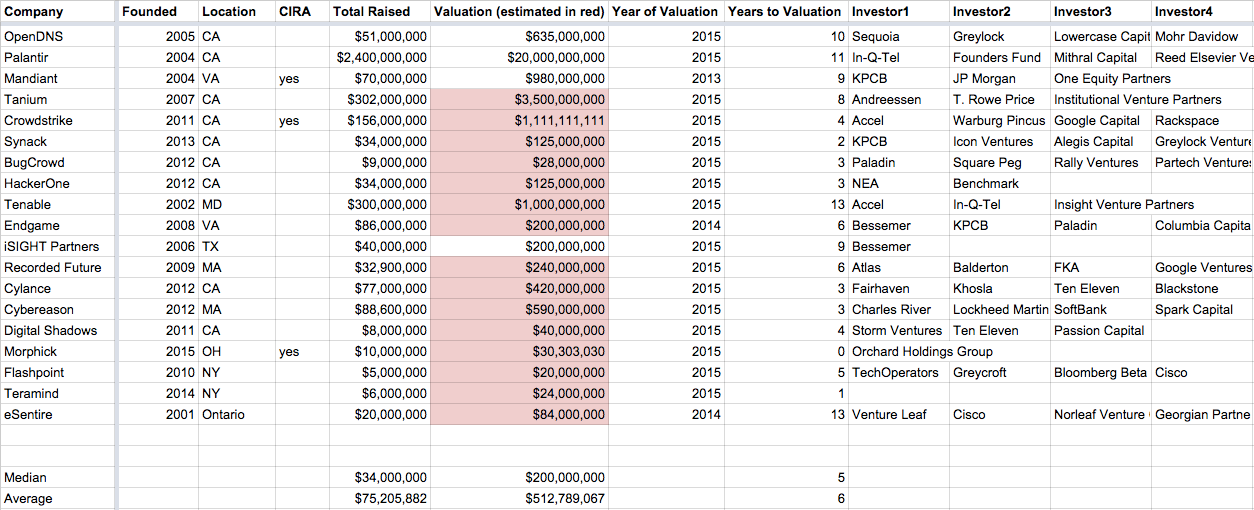Click the Investor4 header cell
1254x510 pixels.
[1202, 12]
